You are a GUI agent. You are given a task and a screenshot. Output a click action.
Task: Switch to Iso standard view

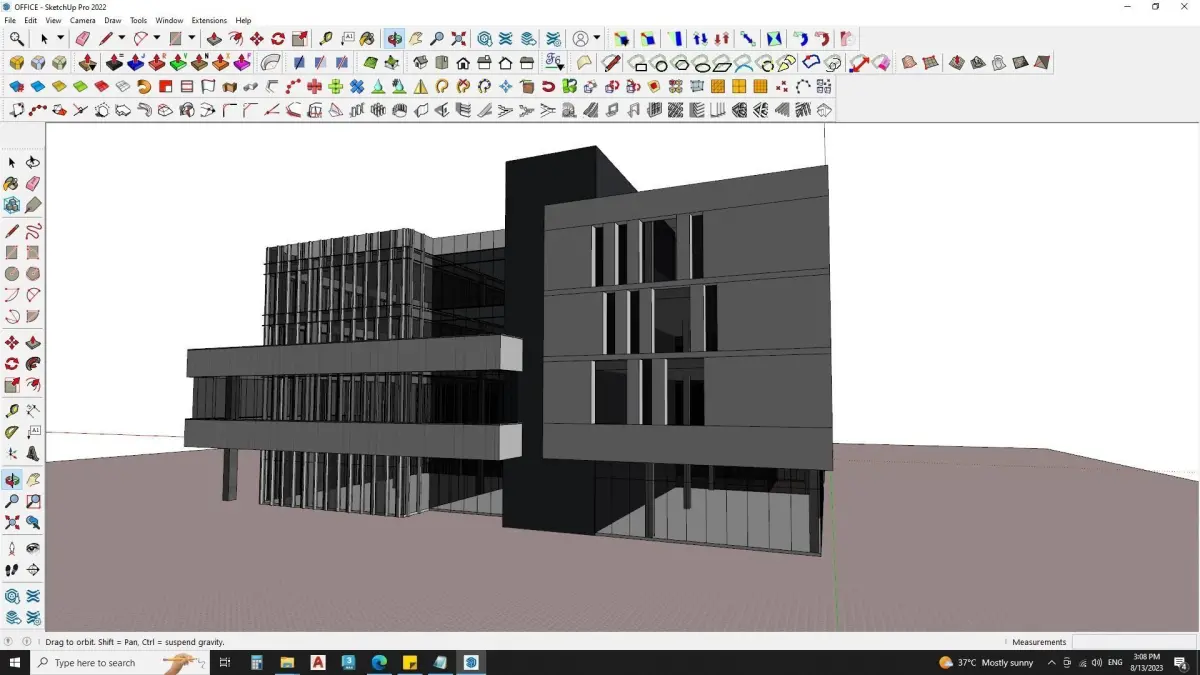pyautogui.click(x=421, y=62)
